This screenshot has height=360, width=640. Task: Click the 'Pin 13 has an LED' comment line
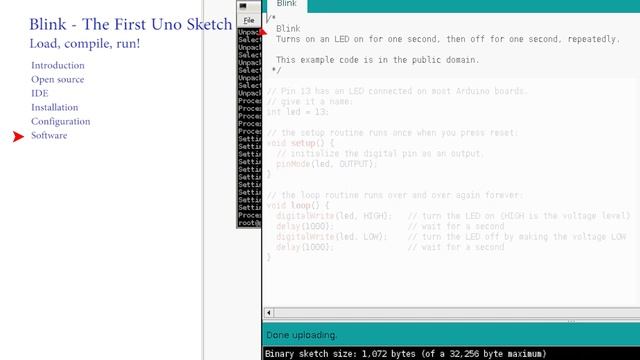click(397, 91)
